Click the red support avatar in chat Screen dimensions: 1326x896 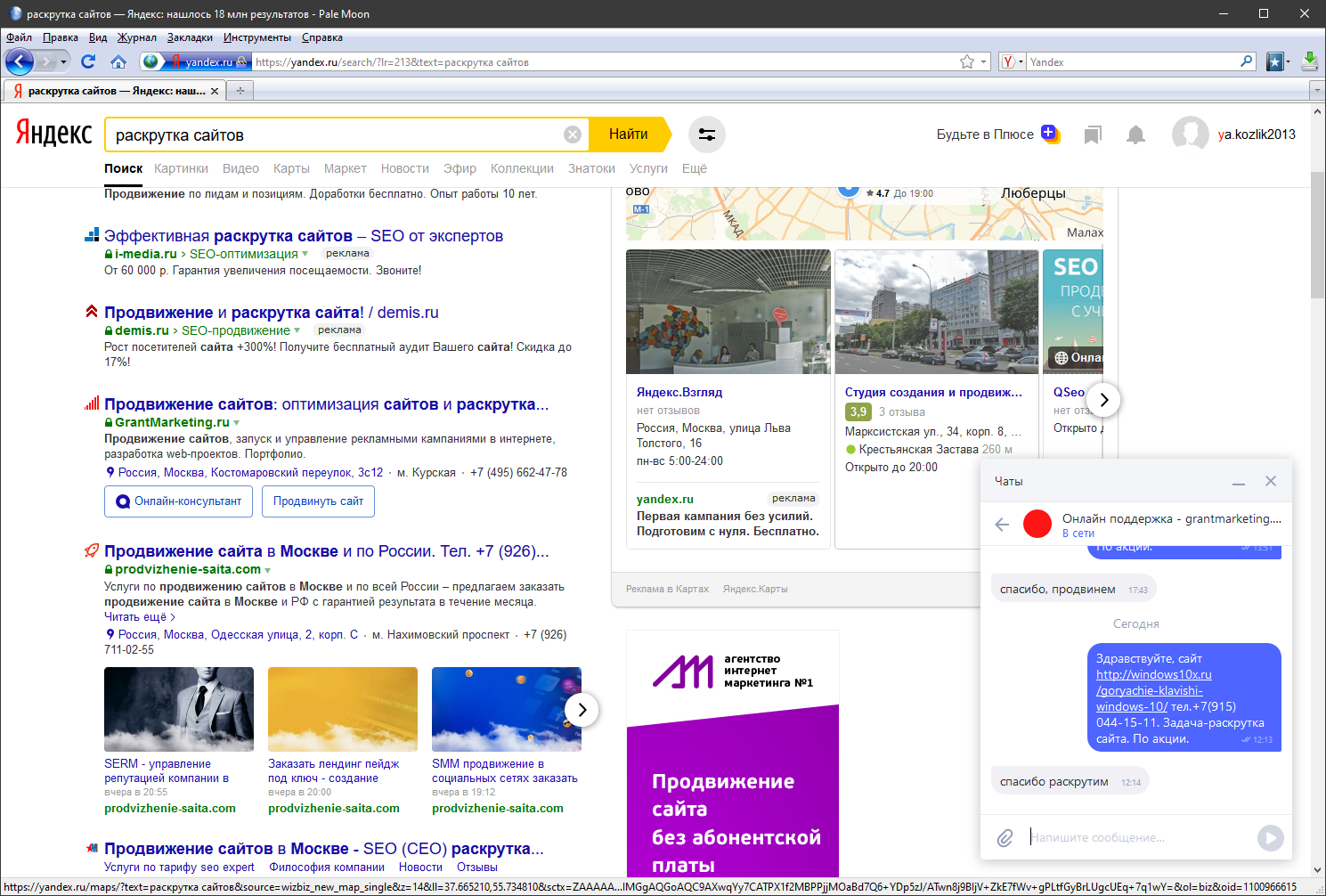(1037, 524)
